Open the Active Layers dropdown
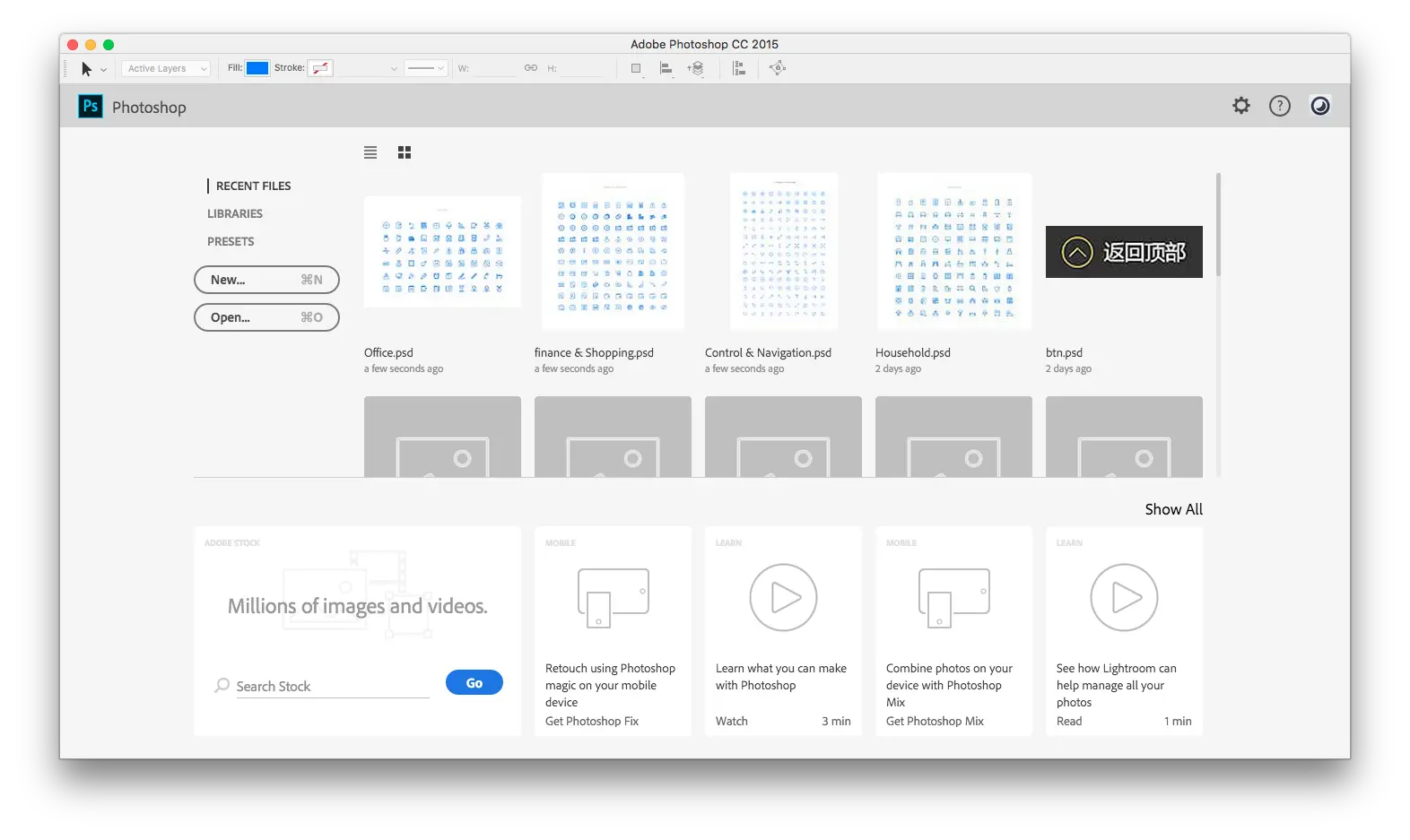Image resolution: width=1410 pixels, height=840 pixels. tap(166, 68)
